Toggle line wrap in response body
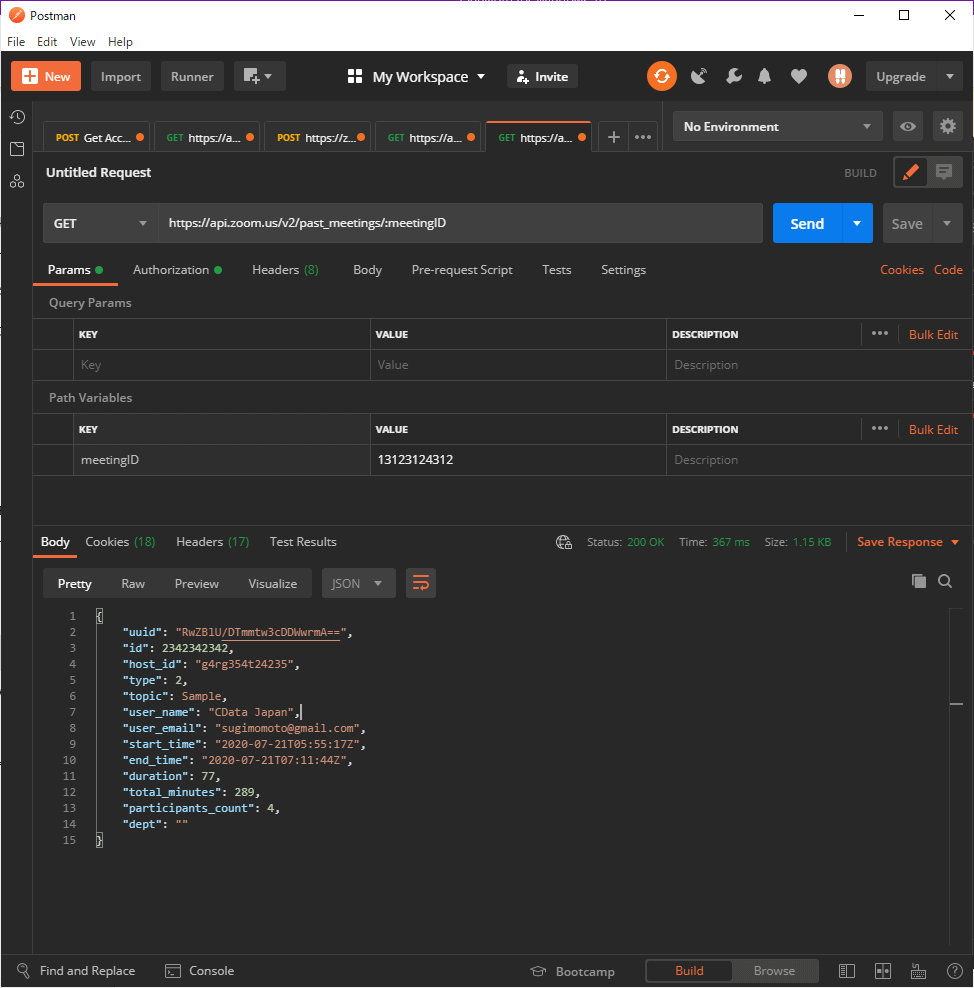This screenshot has width=974, height=988. pyautogui.click(x=421, y=583)
